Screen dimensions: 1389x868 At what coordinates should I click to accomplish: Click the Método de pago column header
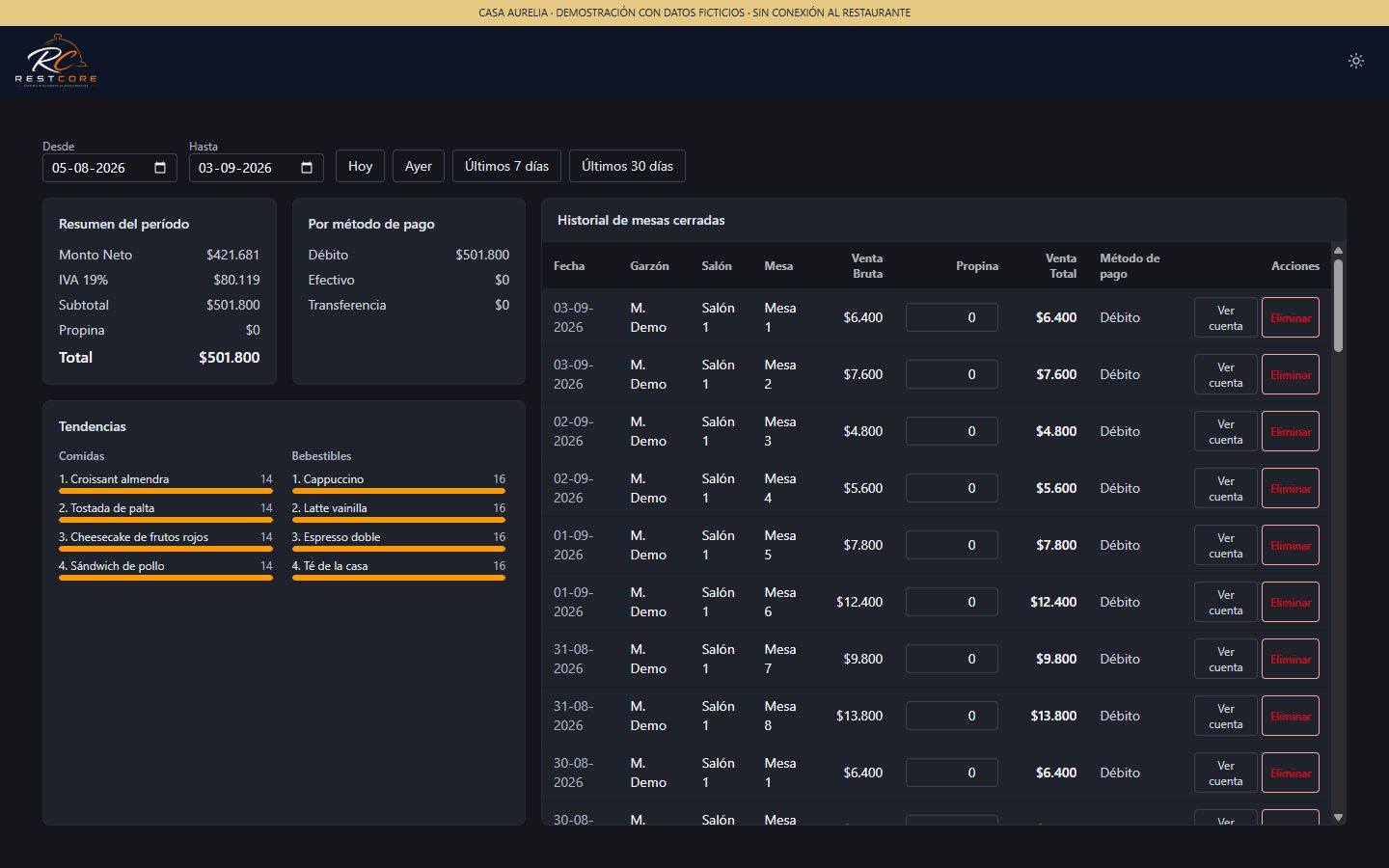1130,266
